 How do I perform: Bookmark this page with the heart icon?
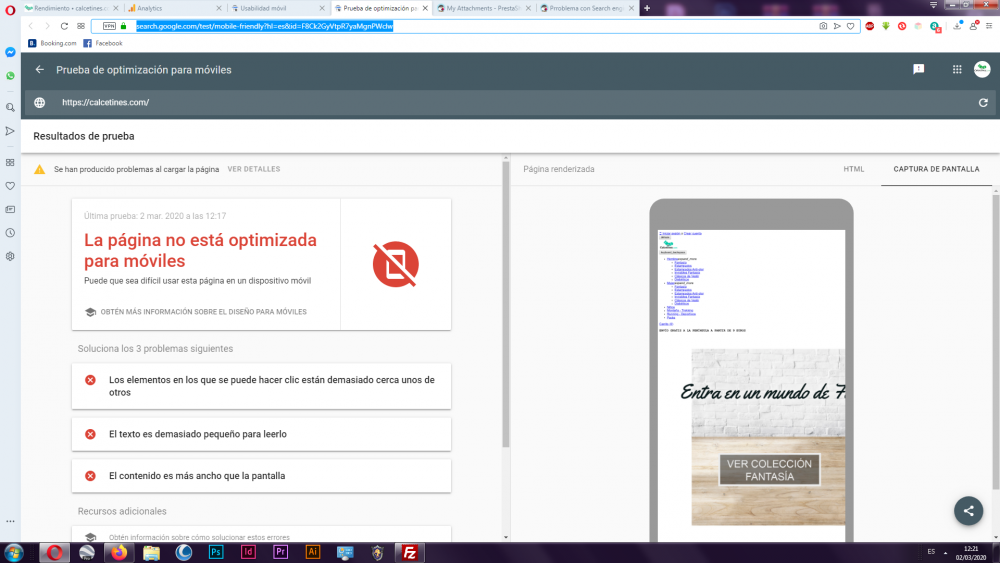pyautogui.click(x=851, y=26)
